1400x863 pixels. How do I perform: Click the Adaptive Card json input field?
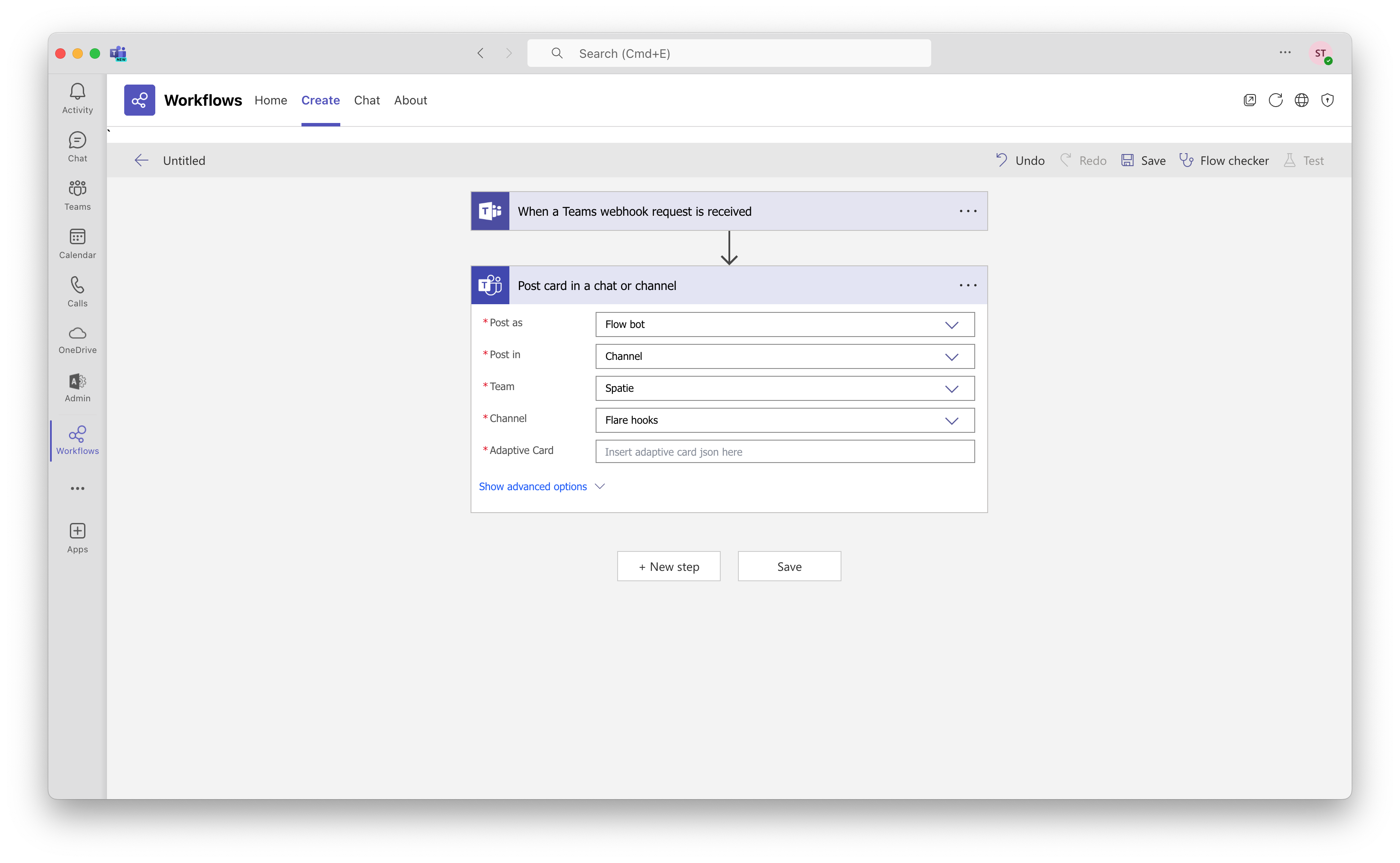pos(785,451)
